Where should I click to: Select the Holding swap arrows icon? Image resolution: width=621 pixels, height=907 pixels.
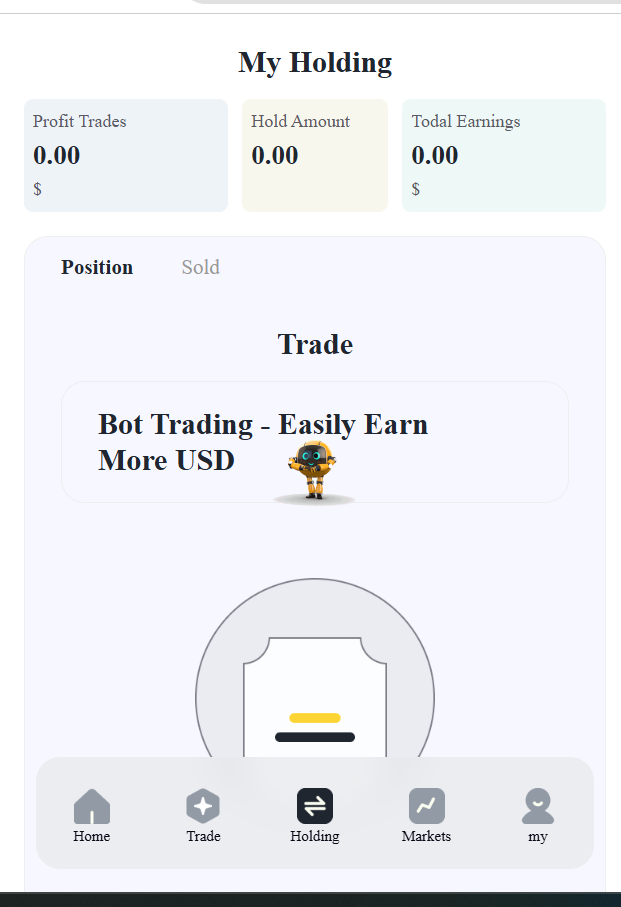[x=315, y=806]
